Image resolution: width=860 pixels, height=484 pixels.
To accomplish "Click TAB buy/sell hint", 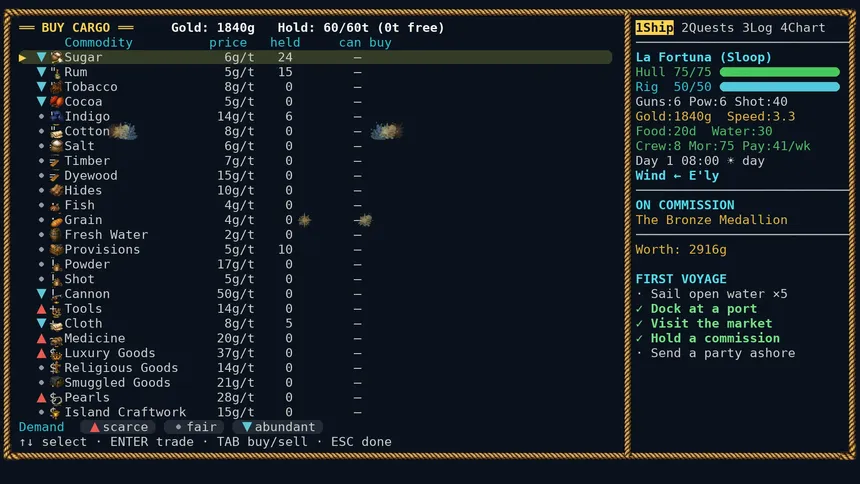I will 262,442.
